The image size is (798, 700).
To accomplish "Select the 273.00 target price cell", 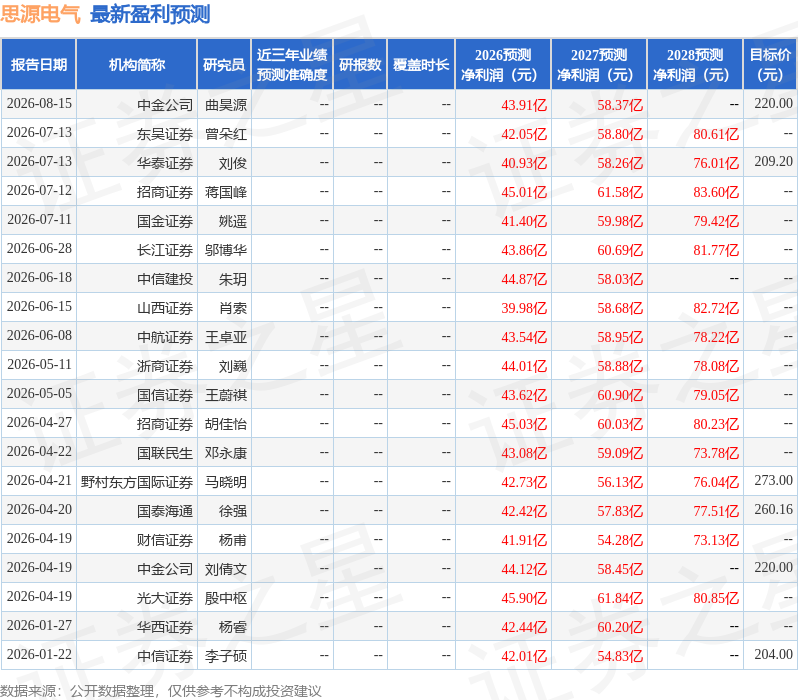I will (773, 481).
